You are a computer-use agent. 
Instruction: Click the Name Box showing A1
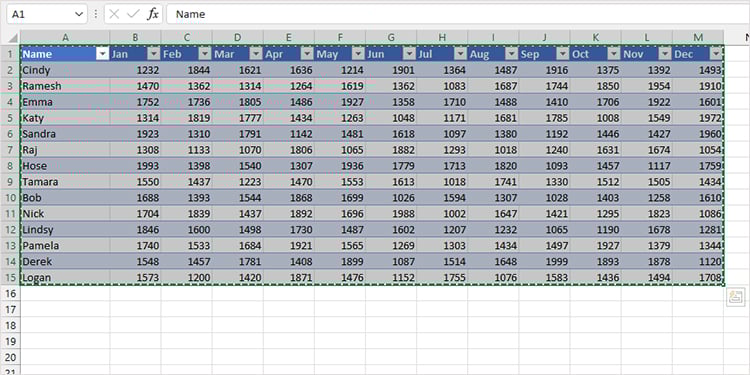click(41, 14)
